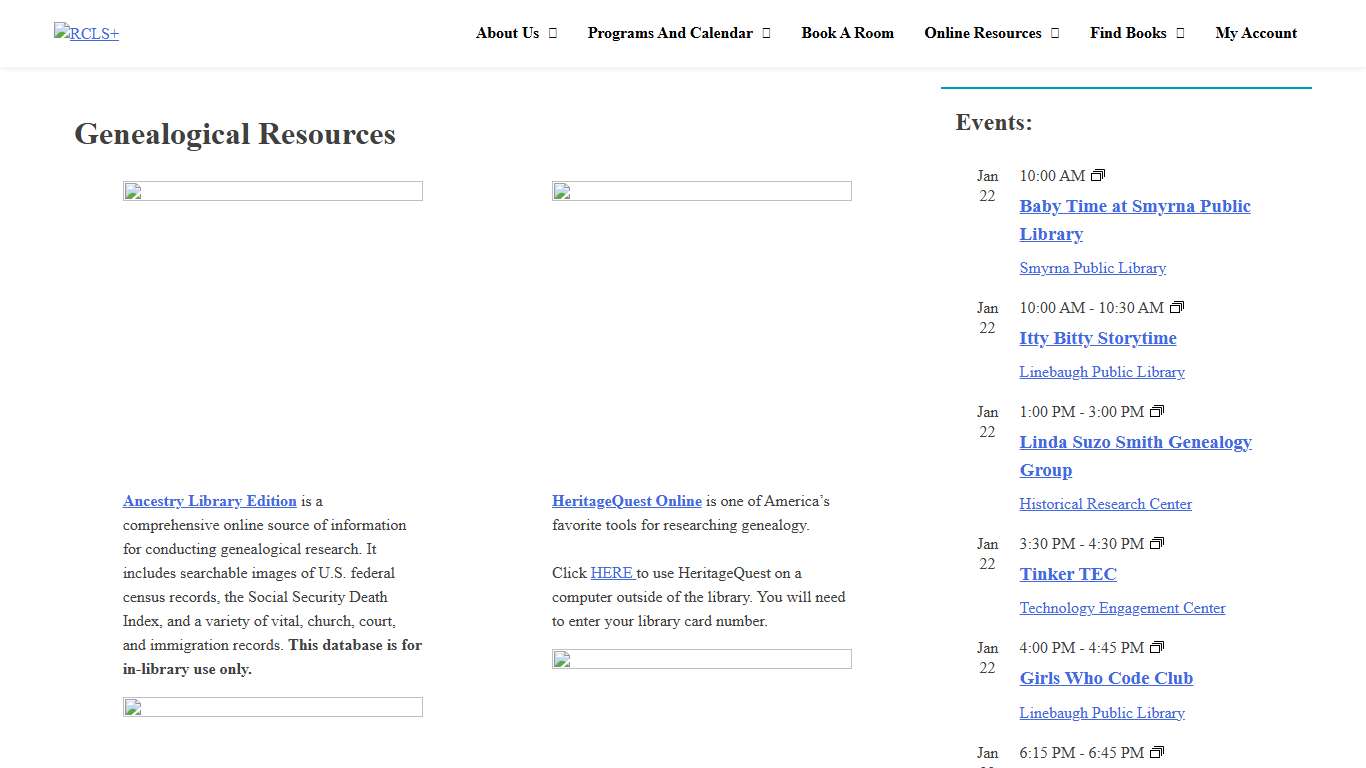Viewport: 1366px width, 768px height.
Task: Click the recurring icon beside the 6:15 PM event
Action: click(x=1157, y=752)
